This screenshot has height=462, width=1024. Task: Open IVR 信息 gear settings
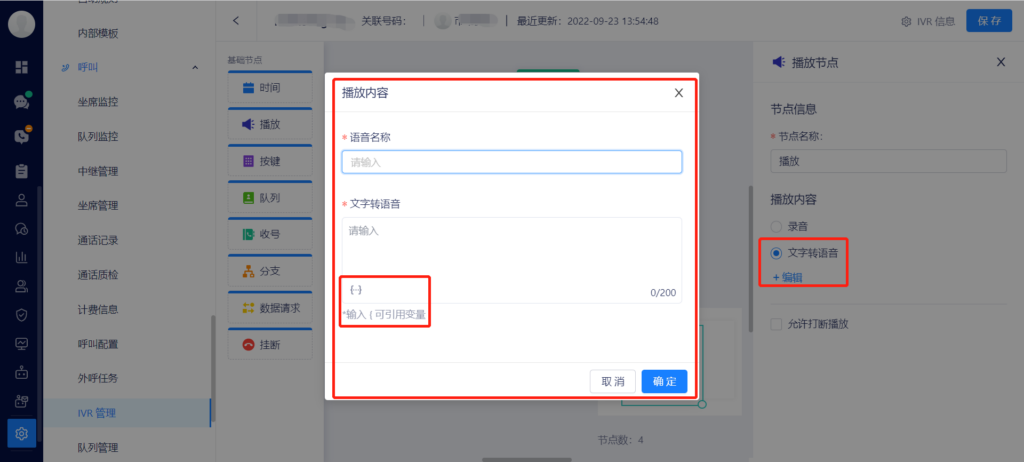[x=927, y=21]
